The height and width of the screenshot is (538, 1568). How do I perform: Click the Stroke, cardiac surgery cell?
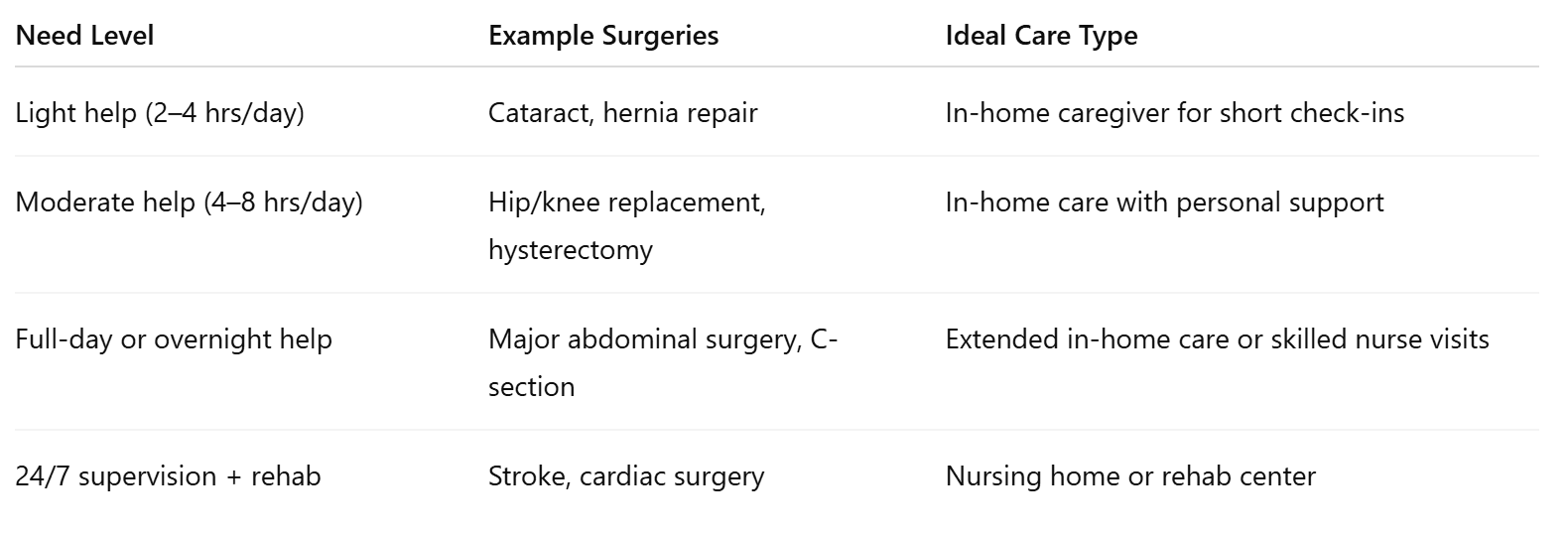click(x=626, y=476)
